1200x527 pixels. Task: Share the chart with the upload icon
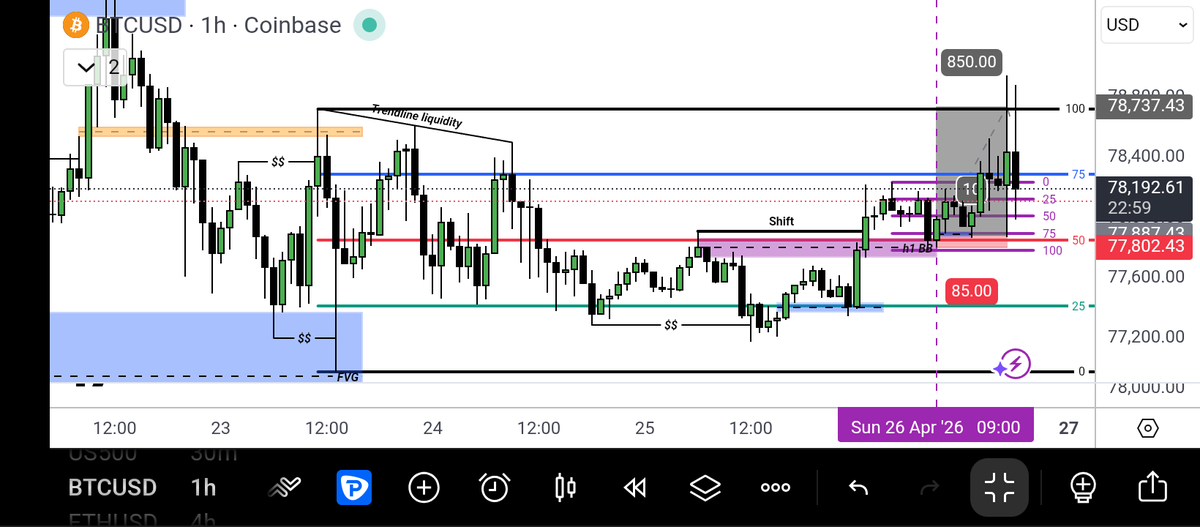1151,487
